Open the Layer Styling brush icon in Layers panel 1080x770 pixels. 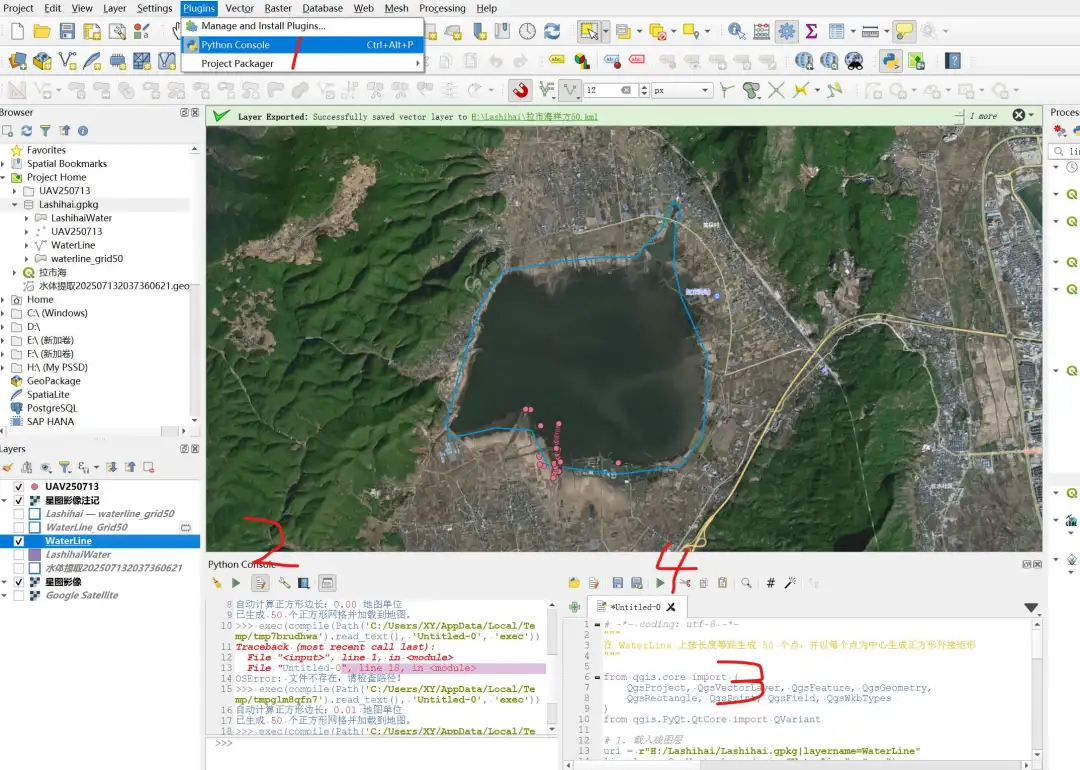tap(8, 468)
